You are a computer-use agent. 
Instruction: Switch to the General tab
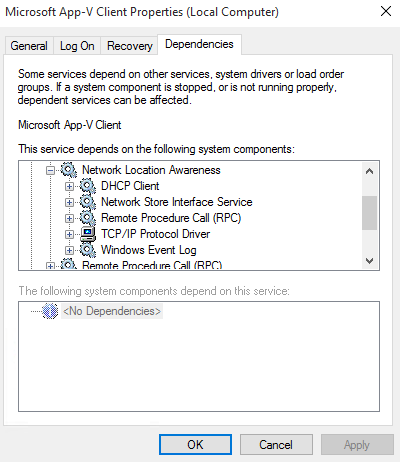29,46
